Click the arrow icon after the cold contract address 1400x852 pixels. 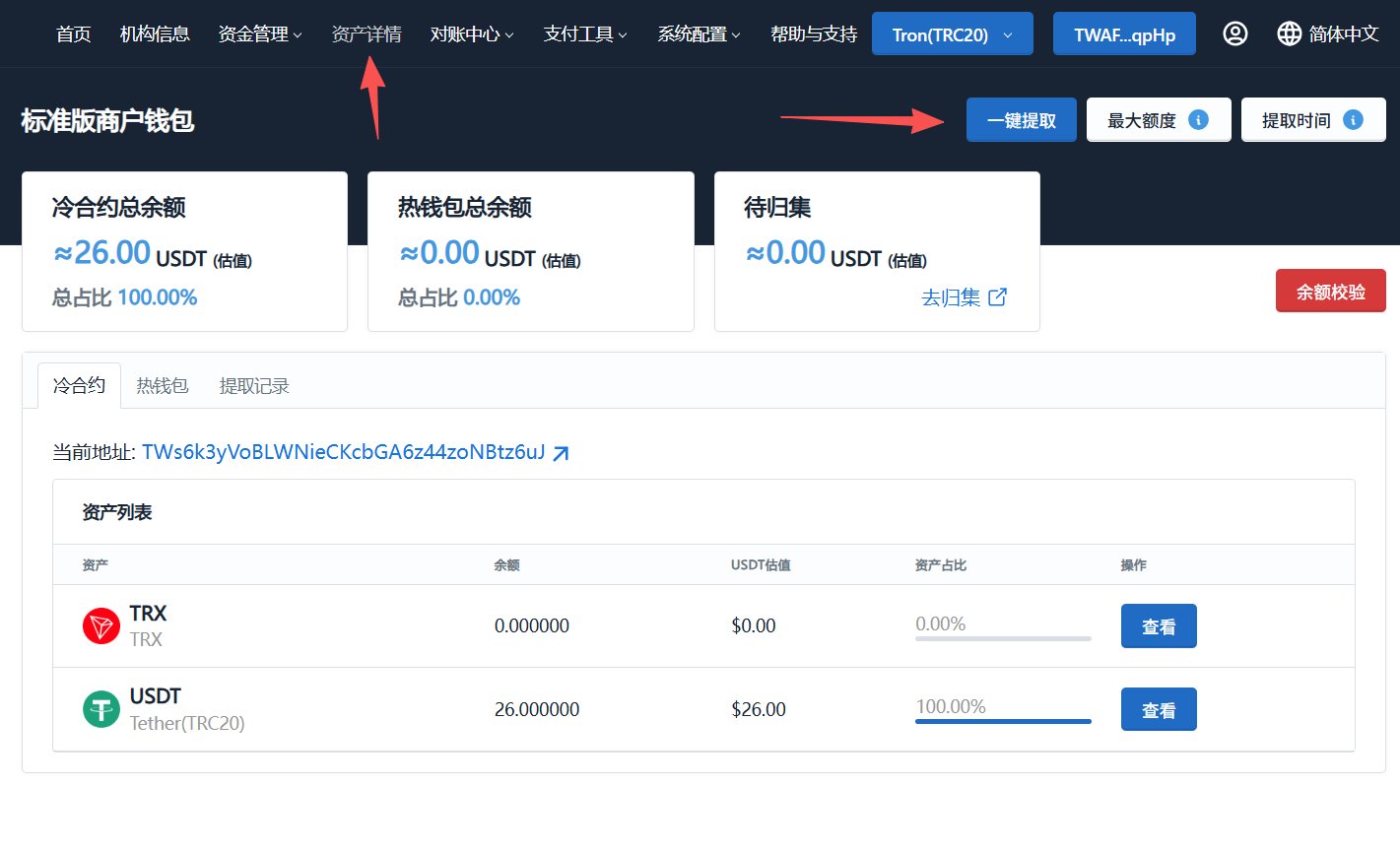click(562, 452)
